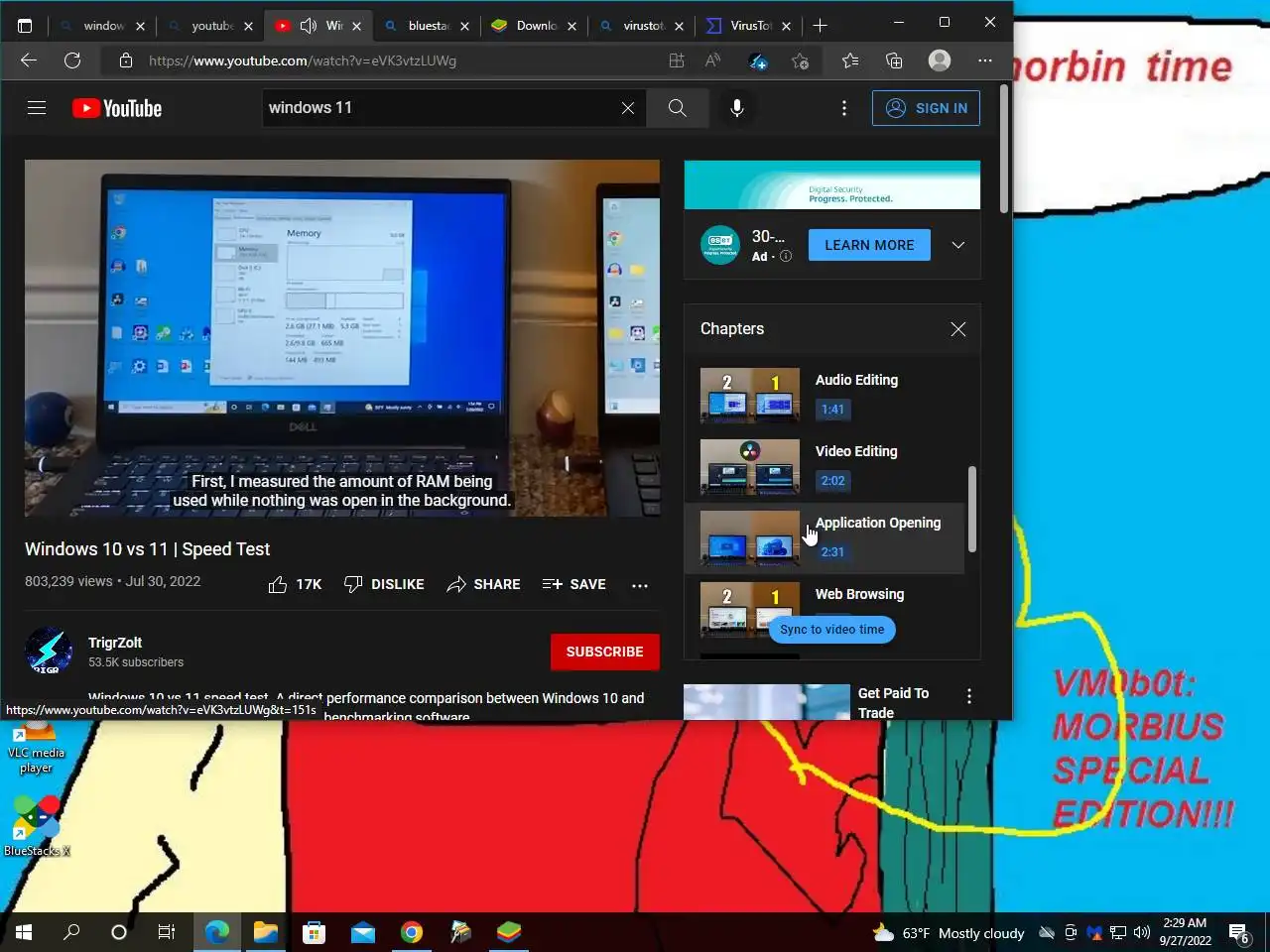Click the address bar URL
Image resolution: width=1270 pixels, height=952 pixels.
[303, 60]
